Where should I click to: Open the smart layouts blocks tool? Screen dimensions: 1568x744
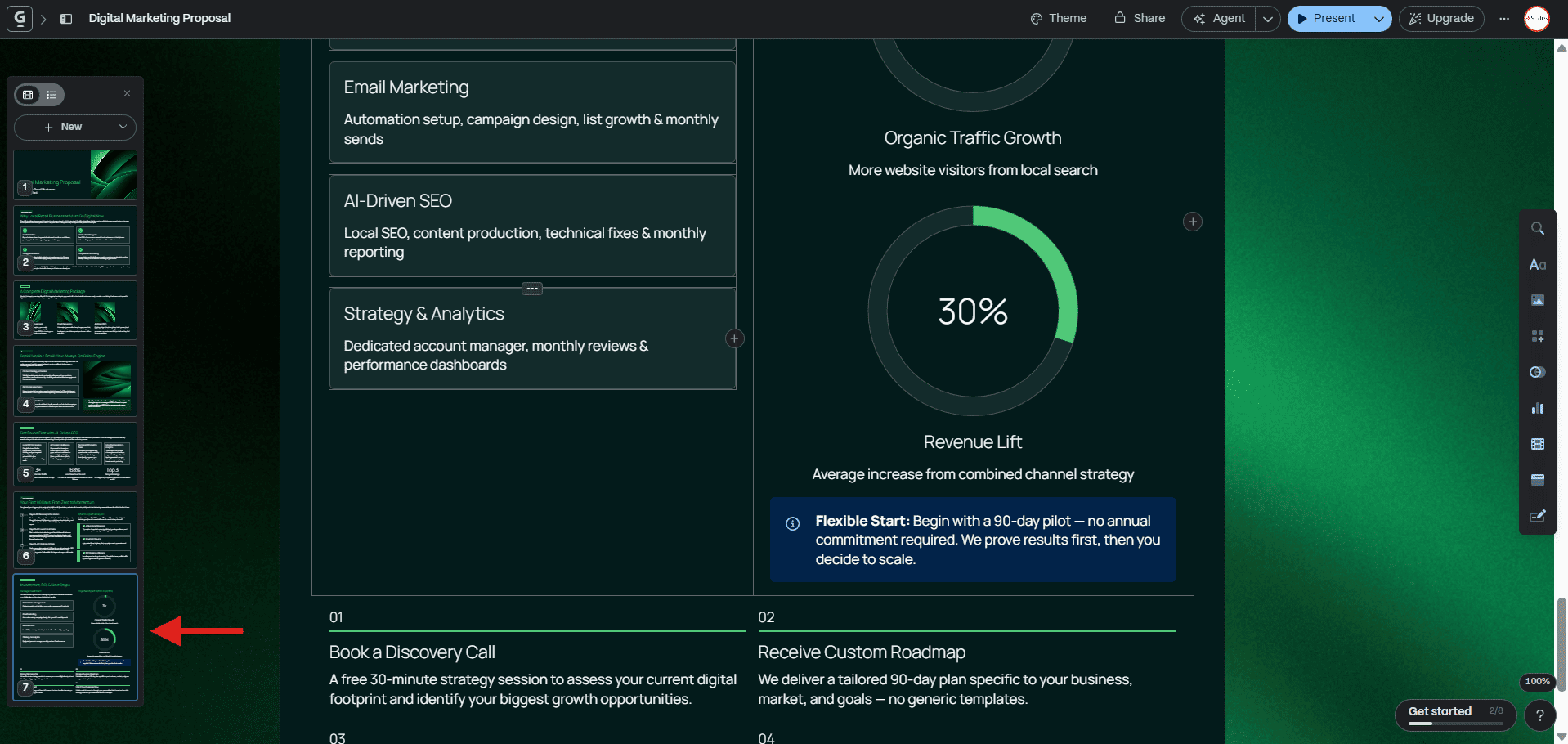(x=1537, y=336)
